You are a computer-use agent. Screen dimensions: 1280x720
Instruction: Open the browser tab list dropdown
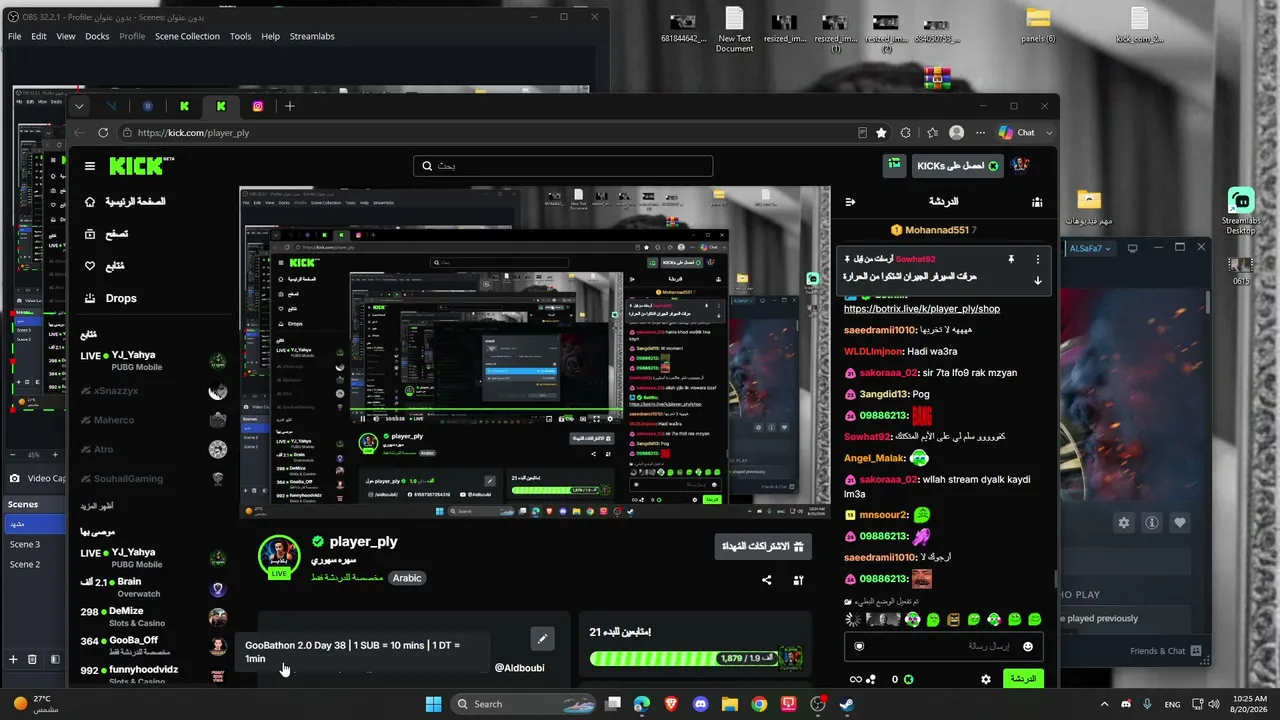point(79,106)
